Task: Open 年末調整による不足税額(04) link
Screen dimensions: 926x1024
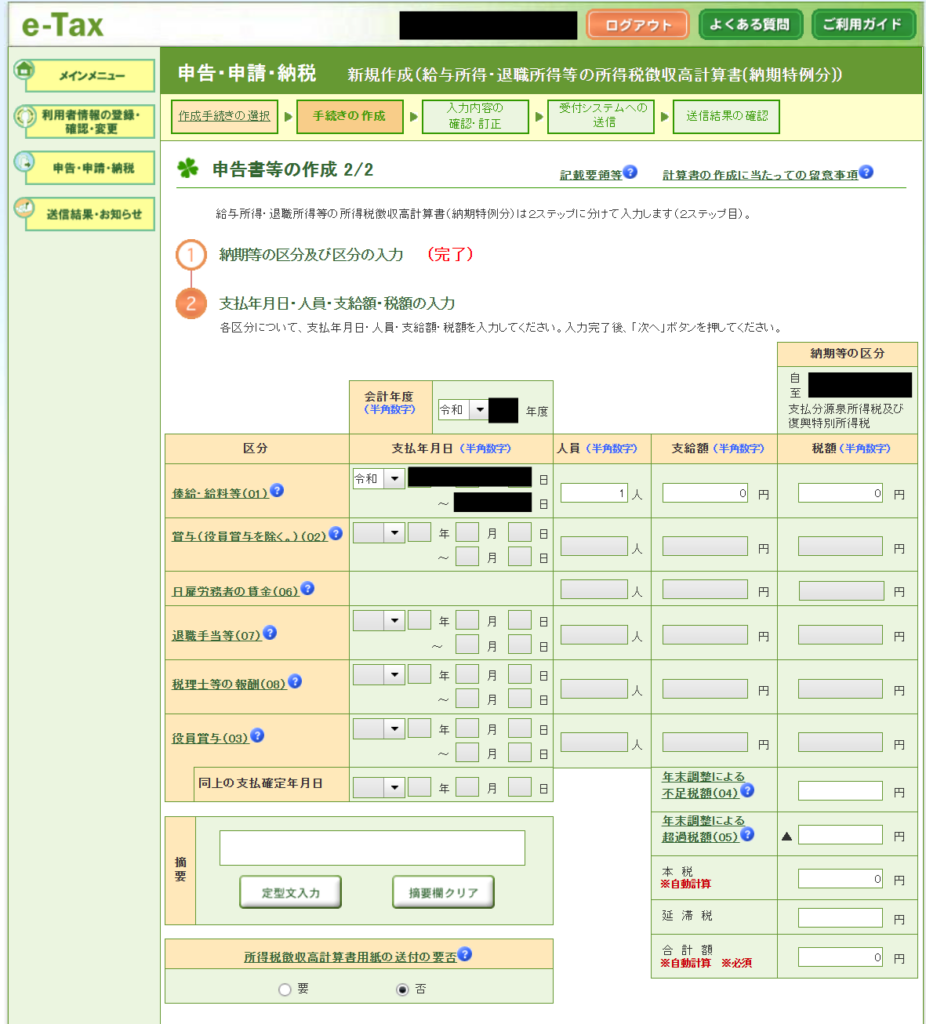Action: click(x=703, y=784)
